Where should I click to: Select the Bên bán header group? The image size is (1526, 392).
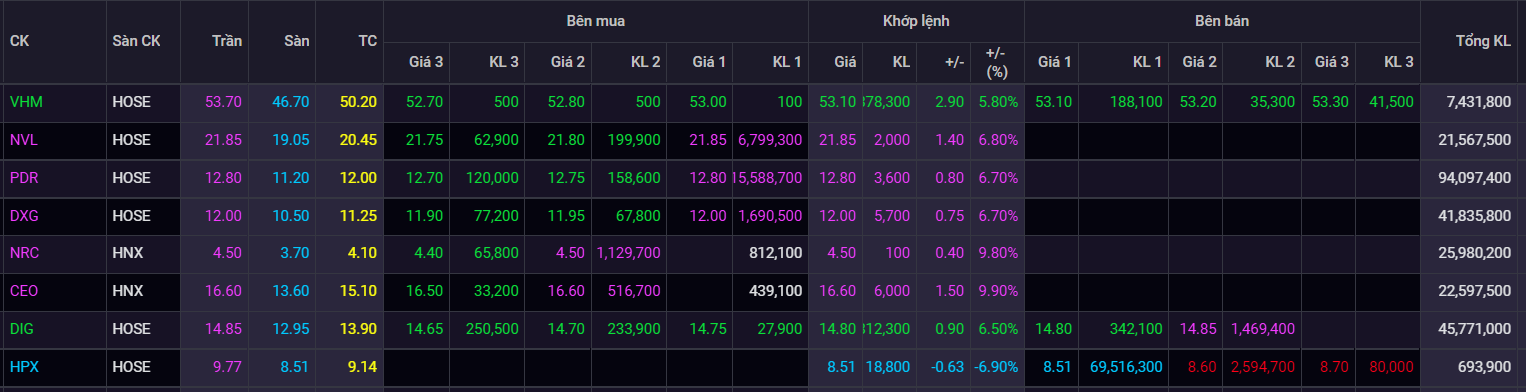click(1222, 20)
